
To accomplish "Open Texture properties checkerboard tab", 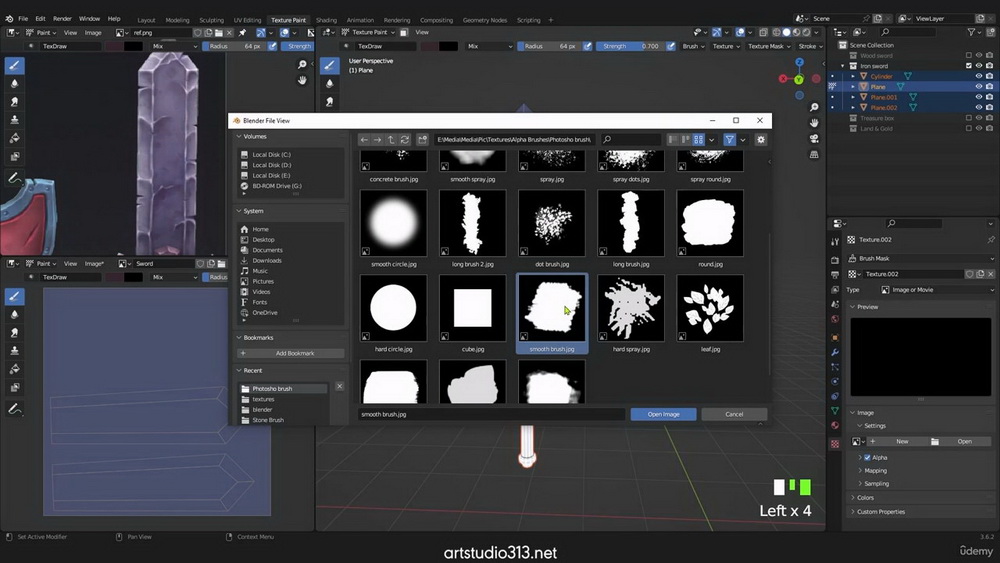I will click(x=835, y=444).
